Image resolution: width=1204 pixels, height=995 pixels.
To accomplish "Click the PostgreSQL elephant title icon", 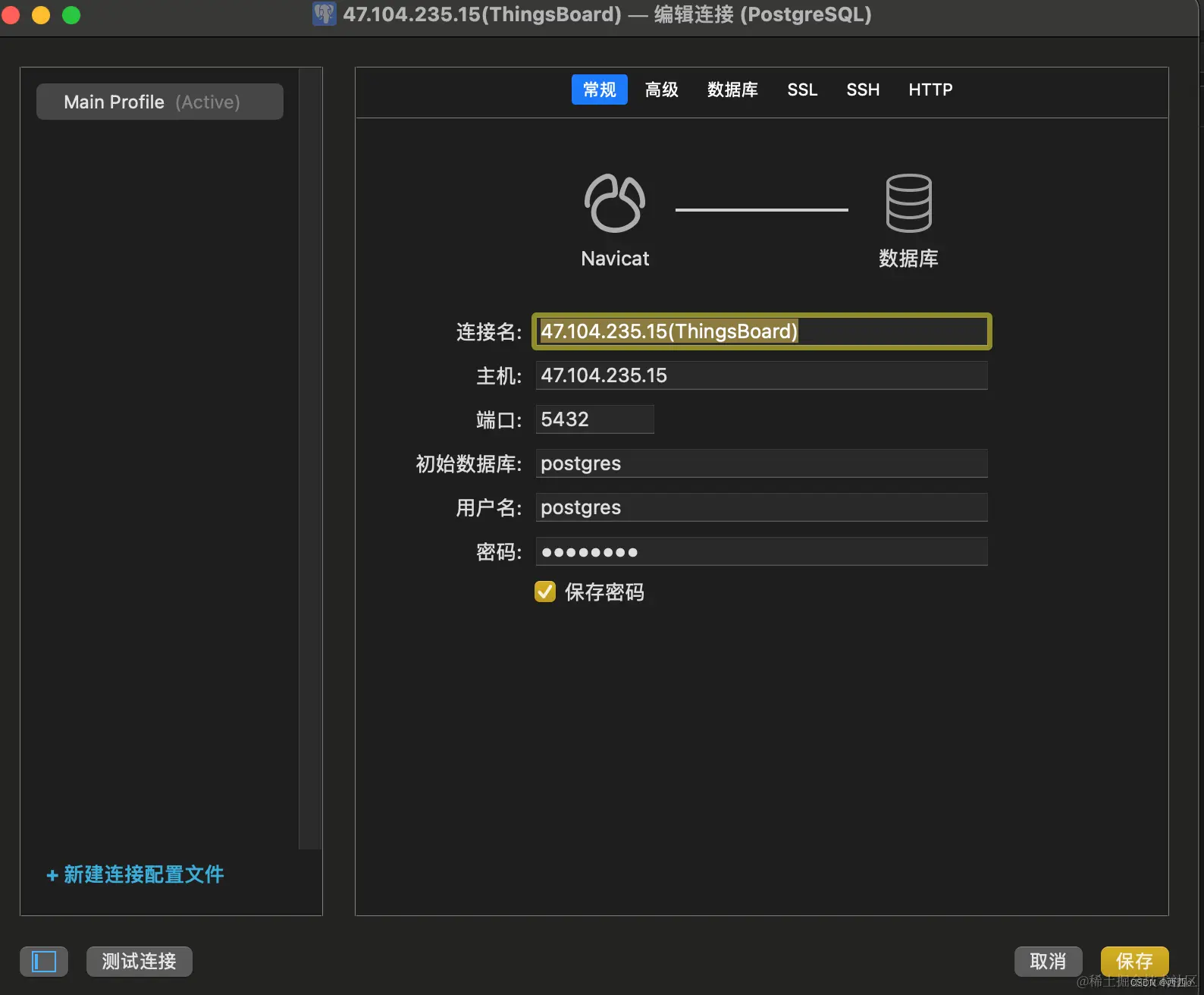I will [325, 14].
